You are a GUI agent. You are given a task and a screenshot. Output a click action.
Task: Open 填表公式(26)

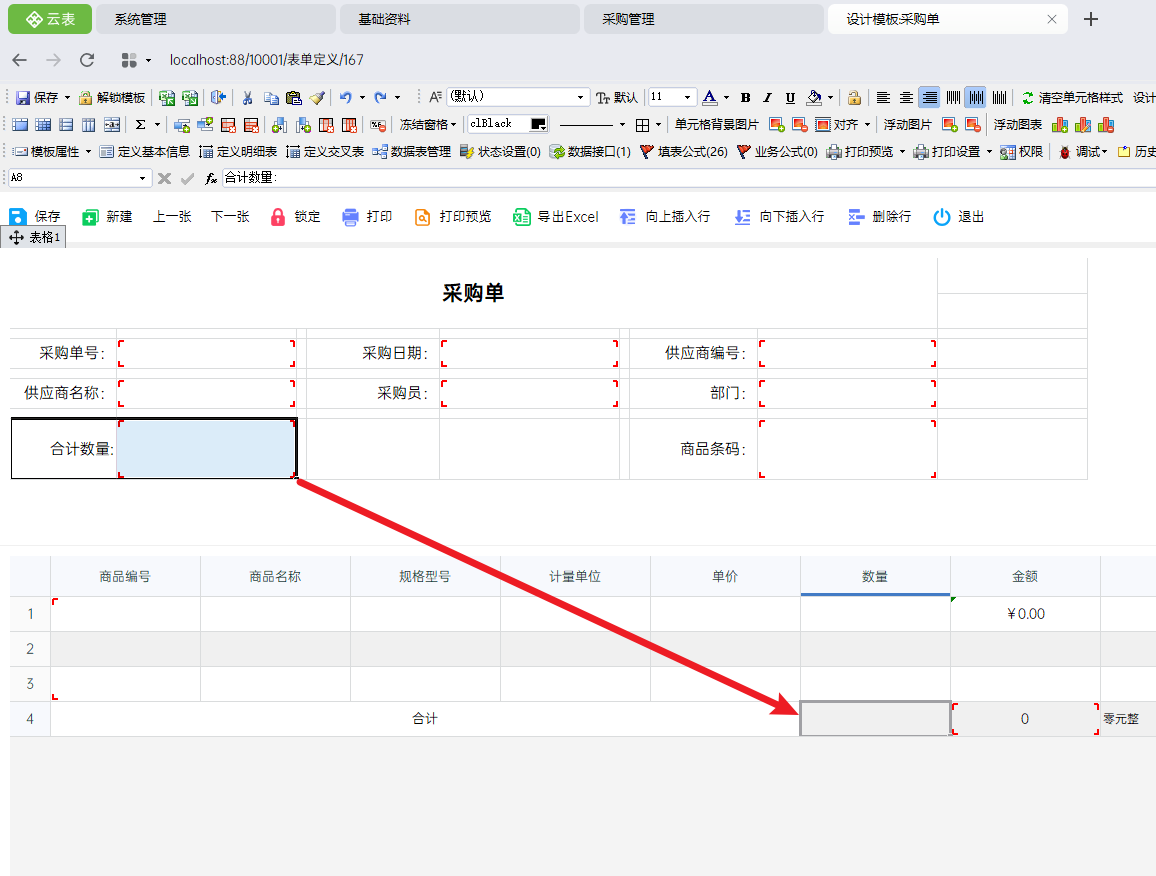pyautogui.click(x=683, y=151)
